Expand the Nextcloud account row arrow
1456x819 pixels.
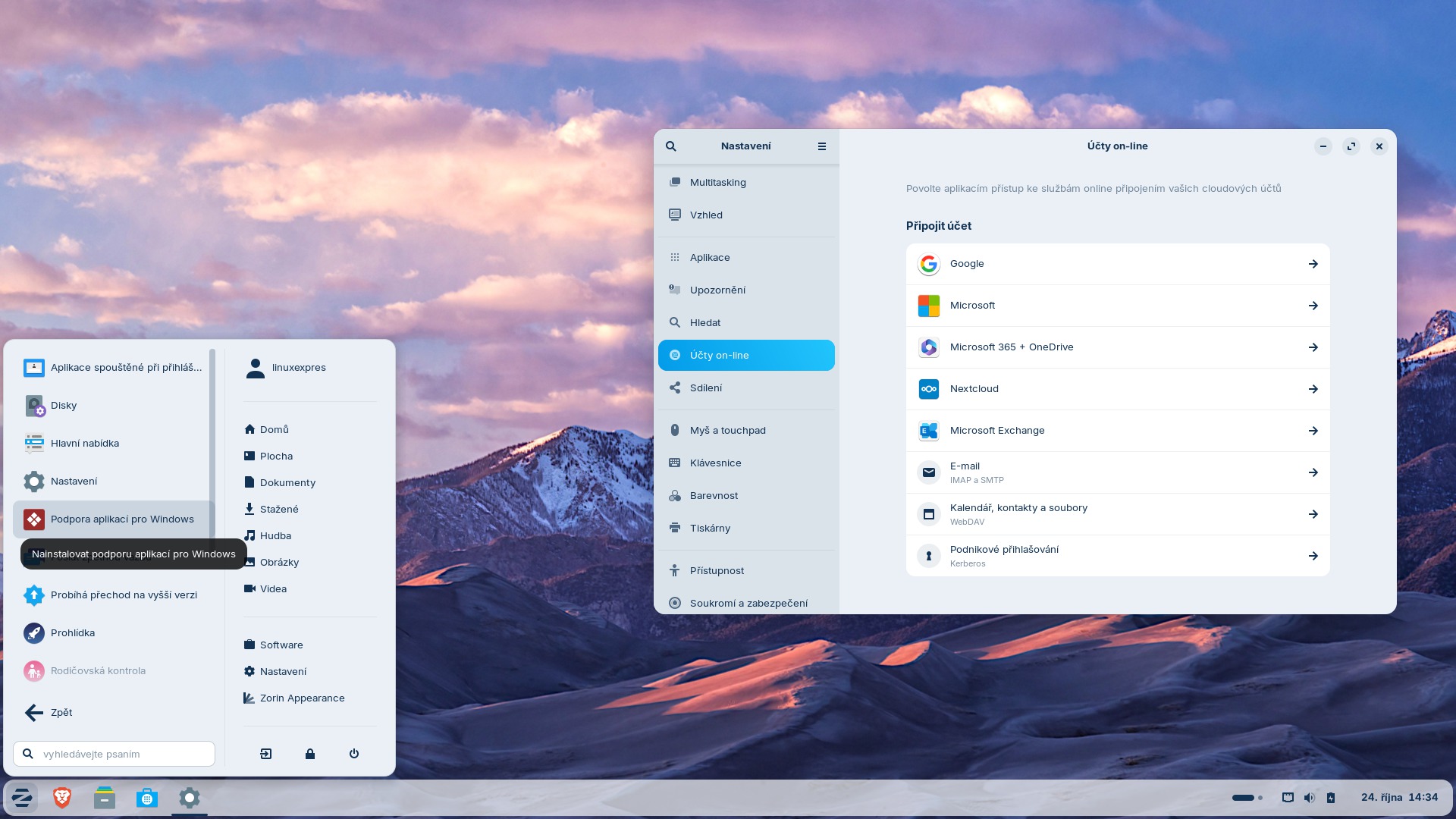(x=1313, y=389)
